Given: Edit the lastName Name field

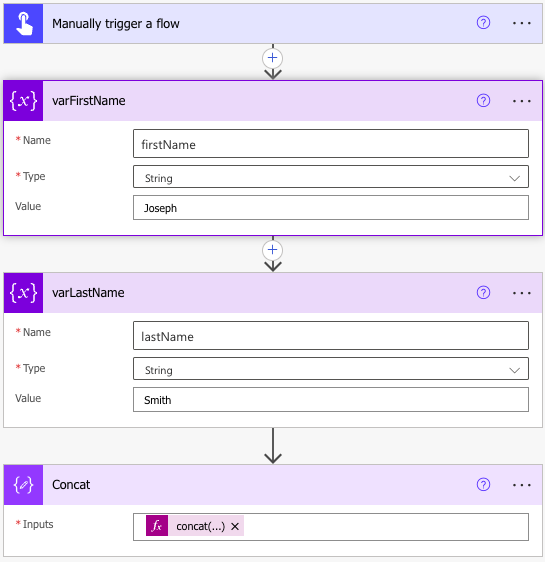Looking at the screenshot, I should [x=331, y=335].
